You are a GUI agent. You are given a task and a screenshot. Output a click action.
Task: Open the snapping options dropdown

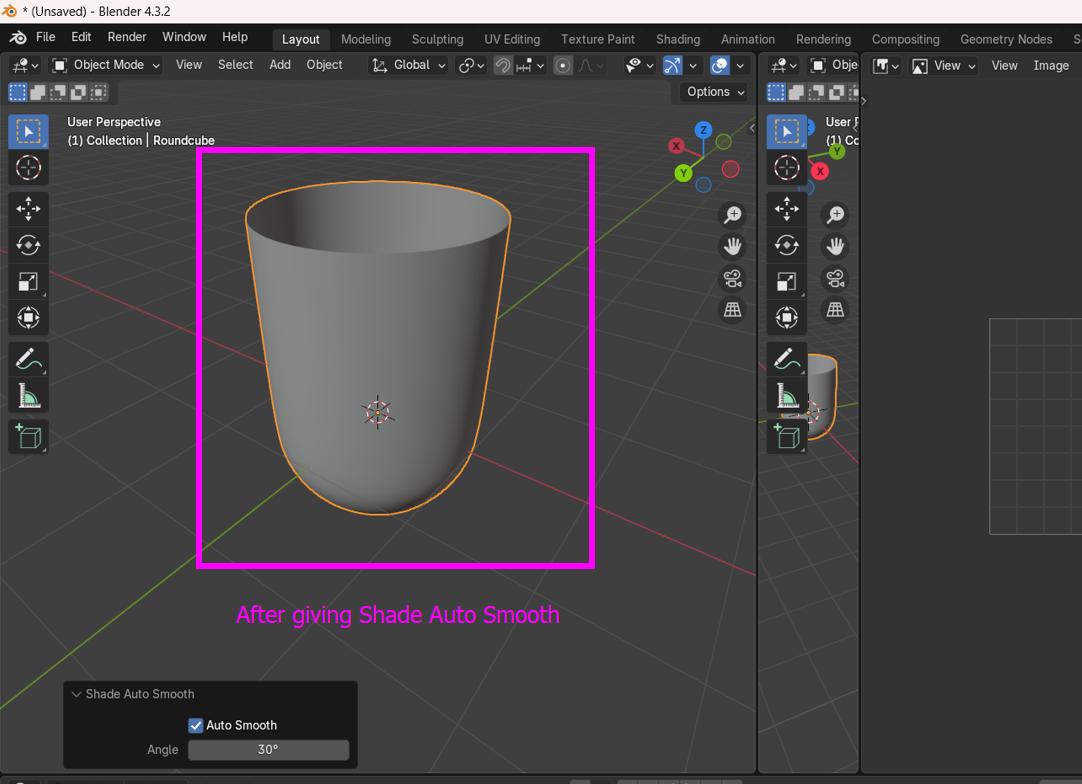pyautogui.click(x=531, y=66)
